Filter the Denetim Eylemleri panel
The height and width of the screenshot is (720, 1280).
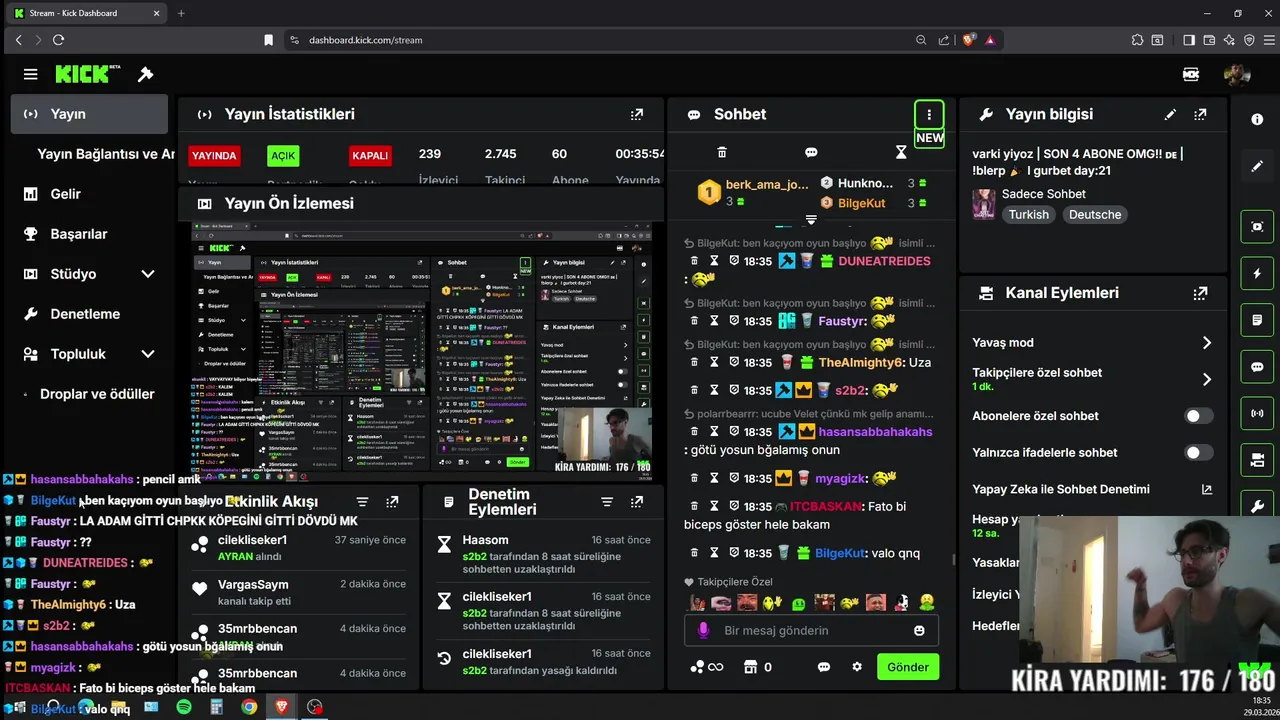(606, 502)
